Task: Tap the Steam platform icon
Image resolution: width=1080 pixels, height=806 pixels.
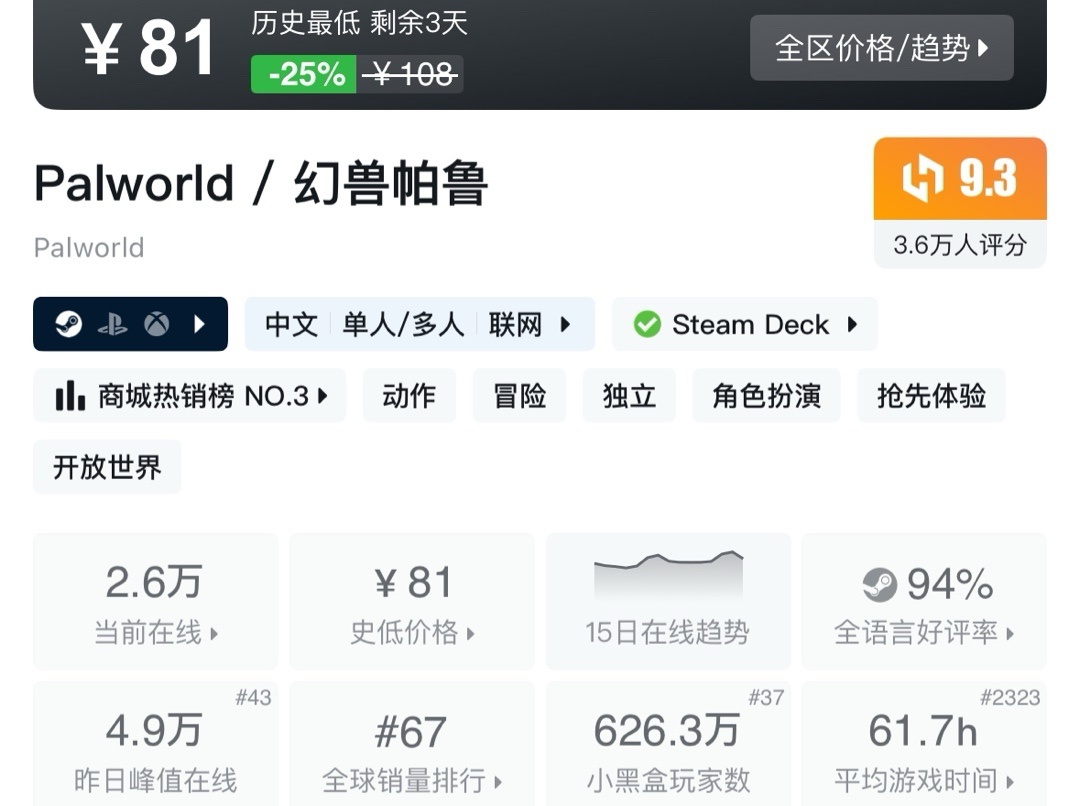Action: (x=68, y=324)
